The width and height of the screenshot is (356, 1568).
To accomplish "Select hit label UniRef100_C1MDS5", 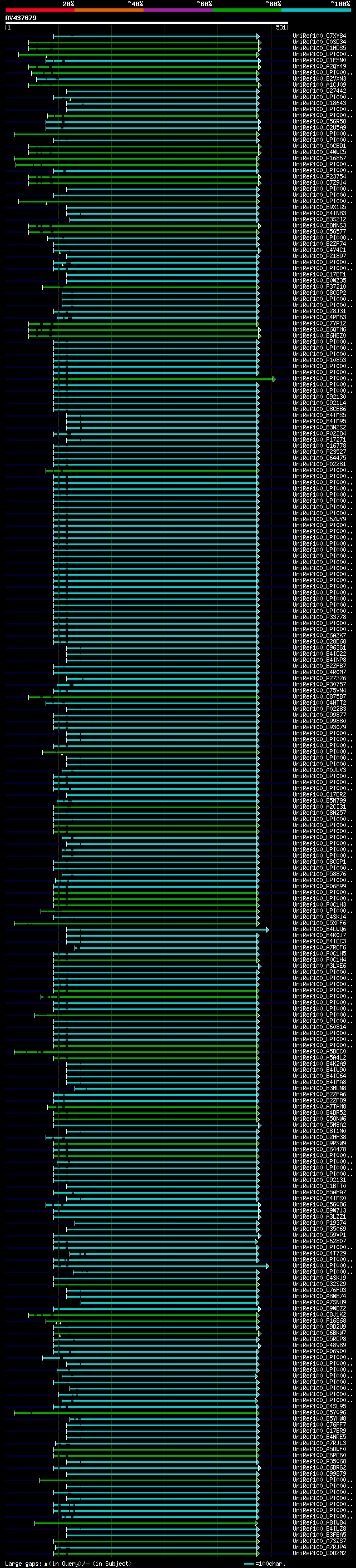I will click(319, 48).
